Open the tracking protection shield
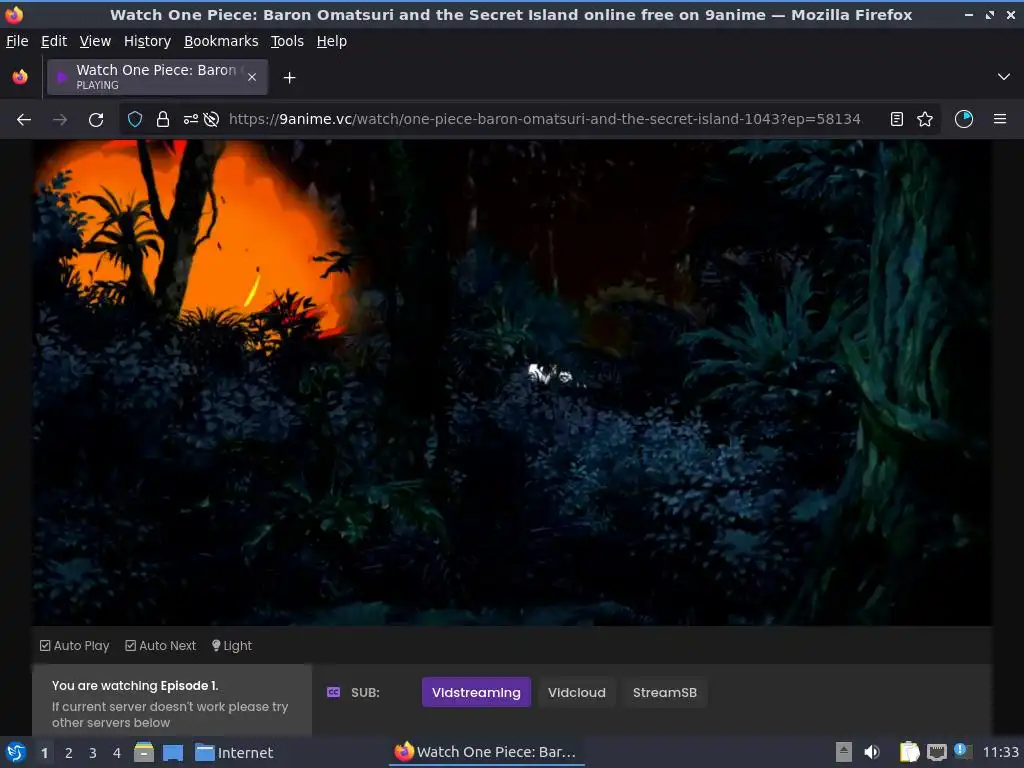Screen dimensions: 1024x768 [x=135, y=120]
